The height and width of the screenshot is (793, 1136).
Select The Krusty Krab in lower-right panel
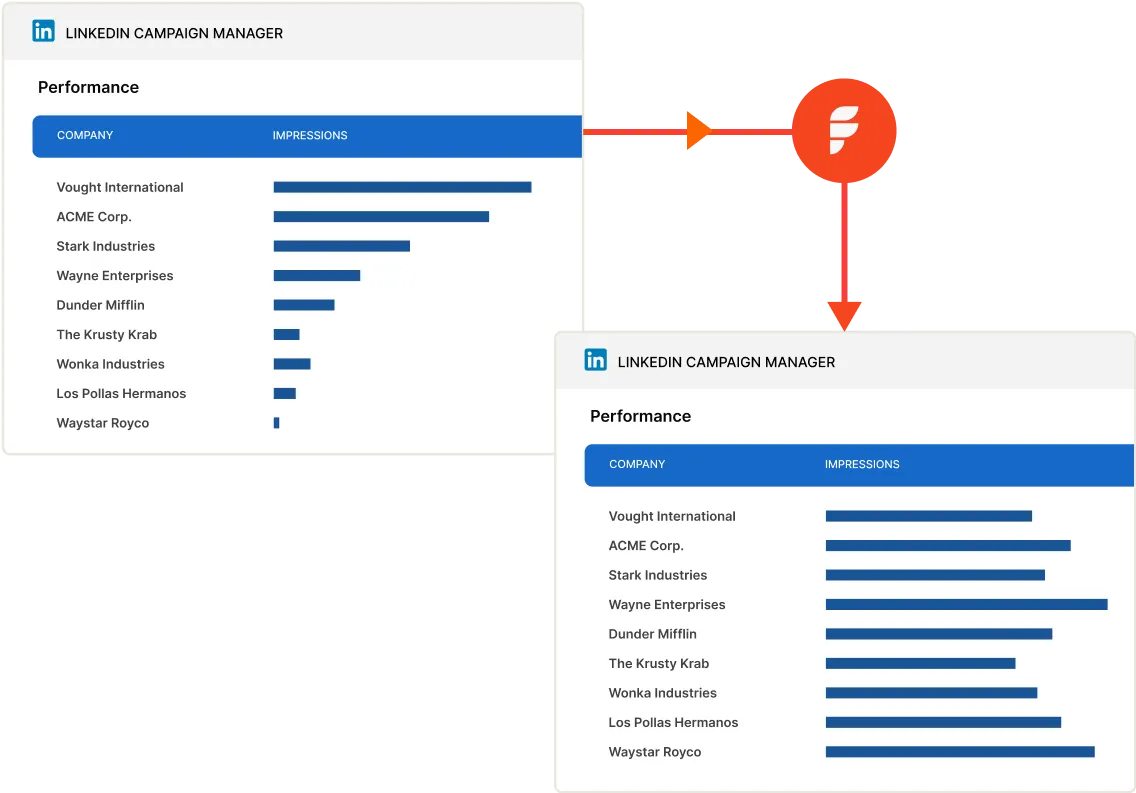coord(659,663)
